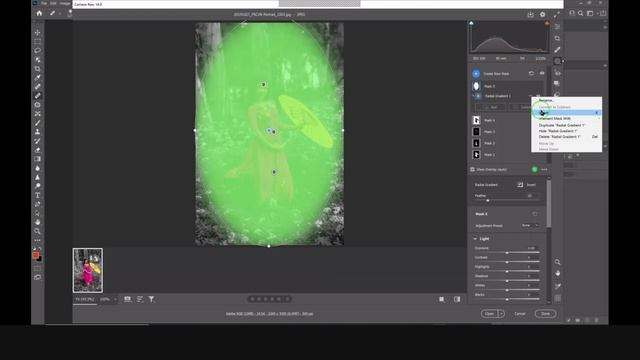Choose Rename in the context menu
Image resolution: width=640 pixels, height=360 pixels.
[x=546, y=100]
